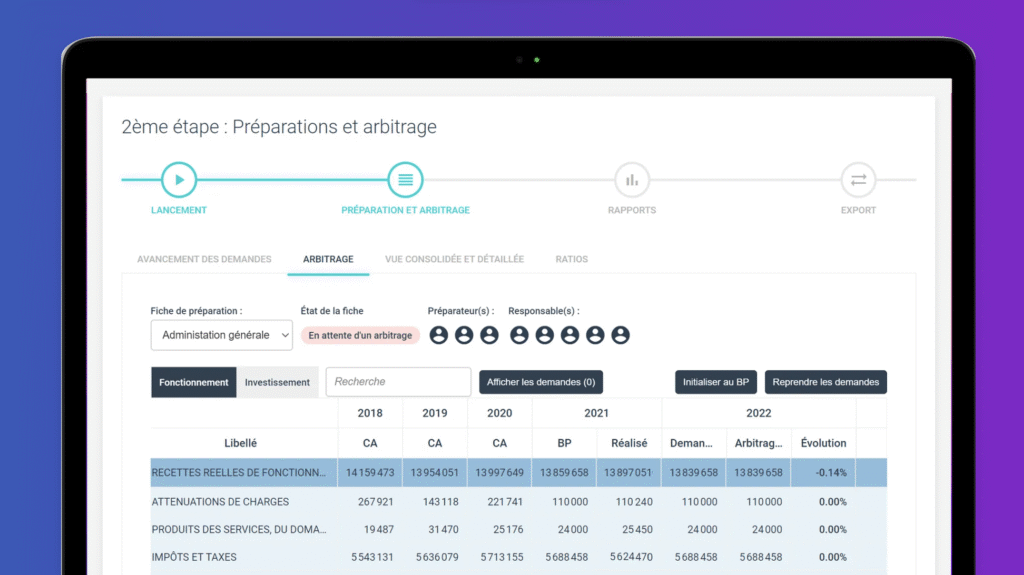Click into the Recherche search field

click(398, 382)
